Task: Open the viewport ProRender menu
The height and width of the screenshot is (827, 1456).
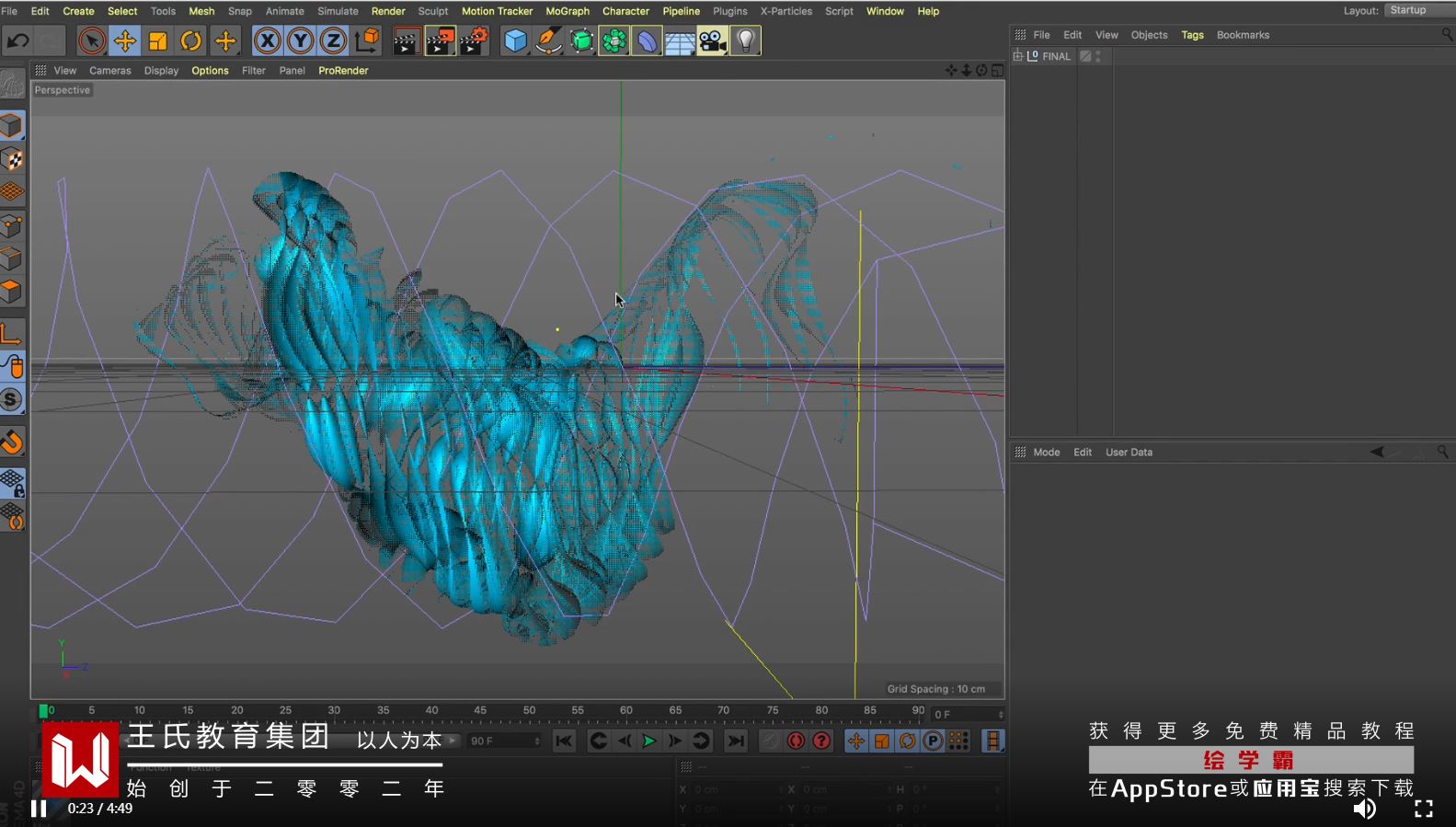Action: [x=343, y=70]
